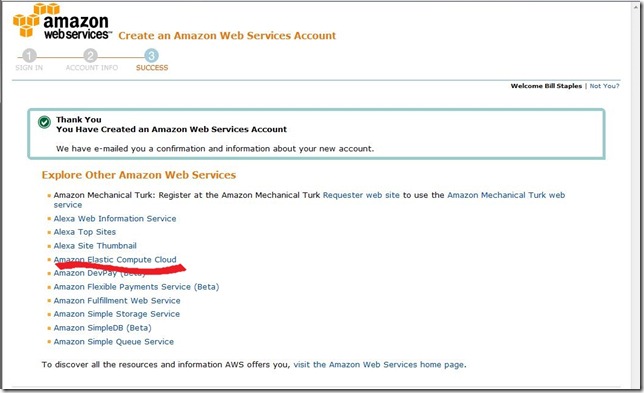Viewport: 644px width, 393px height.
Task: Go to Alexa Top Sites
Action: [x=85, y=232]
